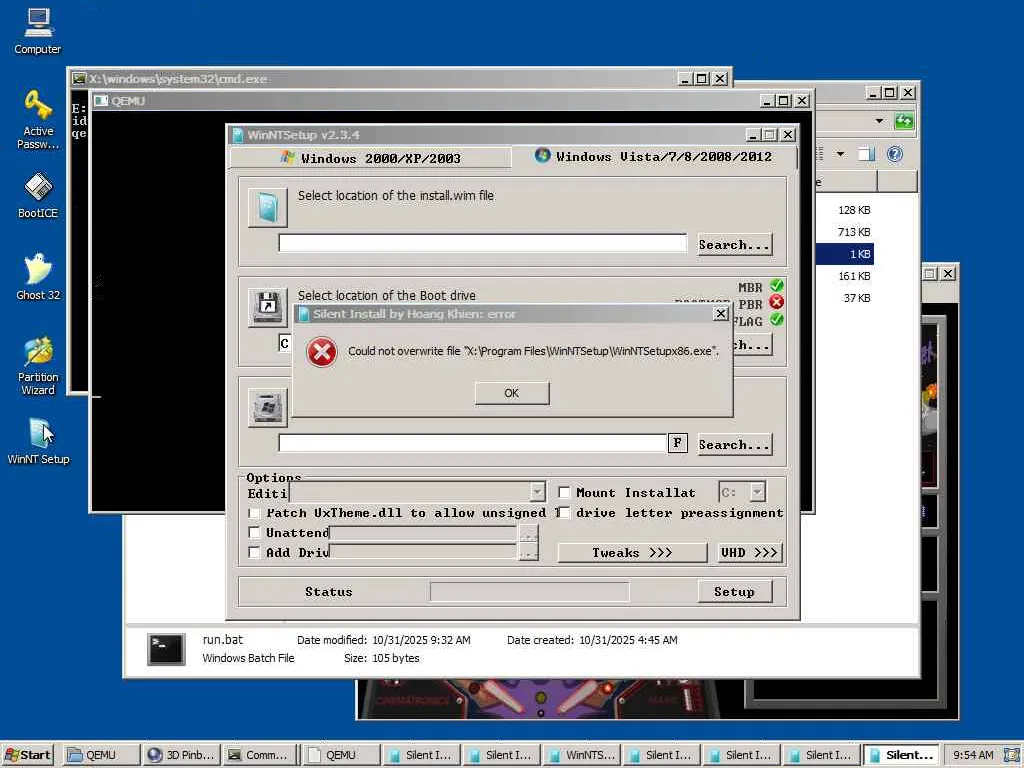Open the Start menu

click(x=27, y=755)
